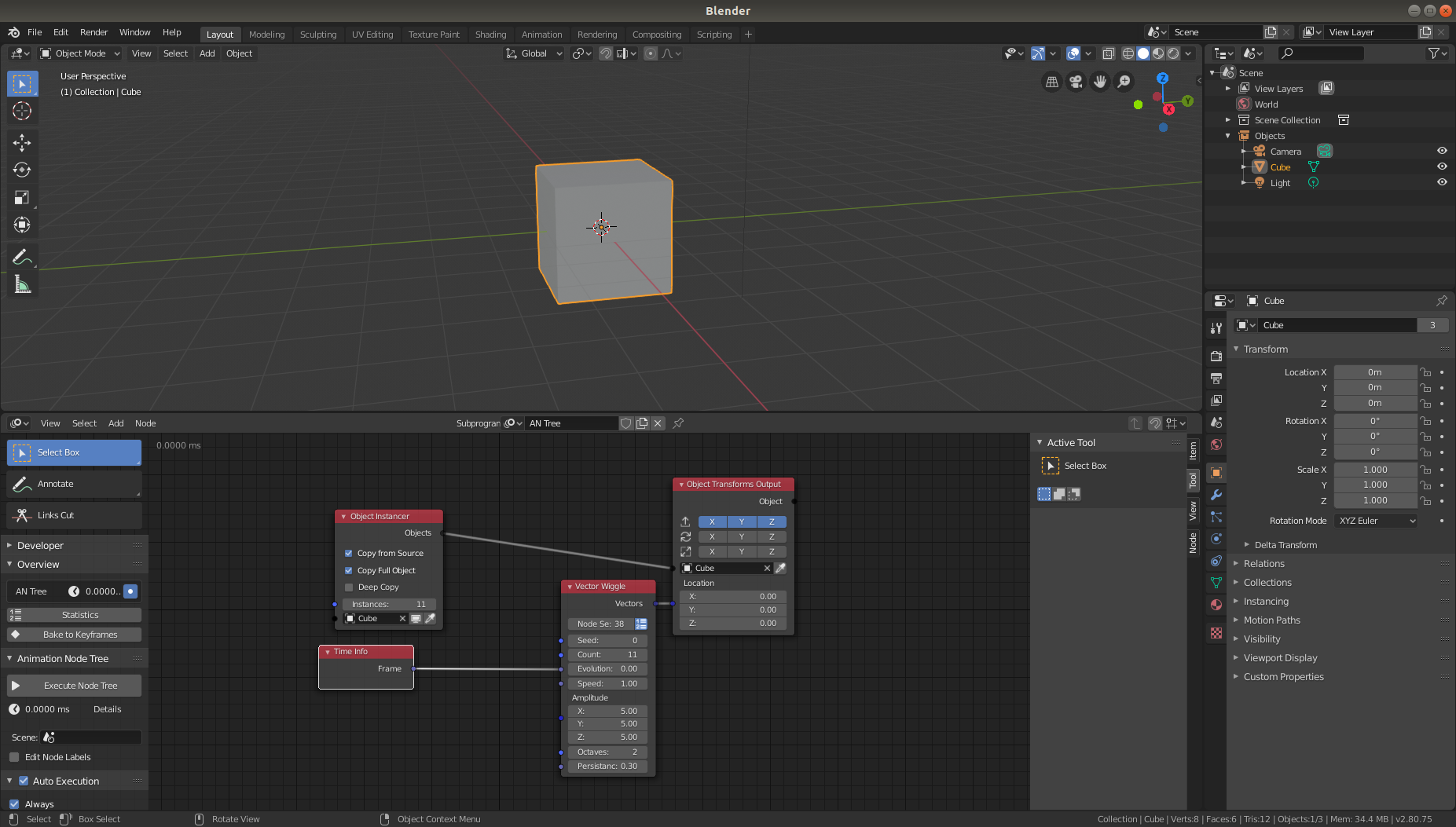Open the Render menu
The image size is (1456, 827).
click(94, 32)
